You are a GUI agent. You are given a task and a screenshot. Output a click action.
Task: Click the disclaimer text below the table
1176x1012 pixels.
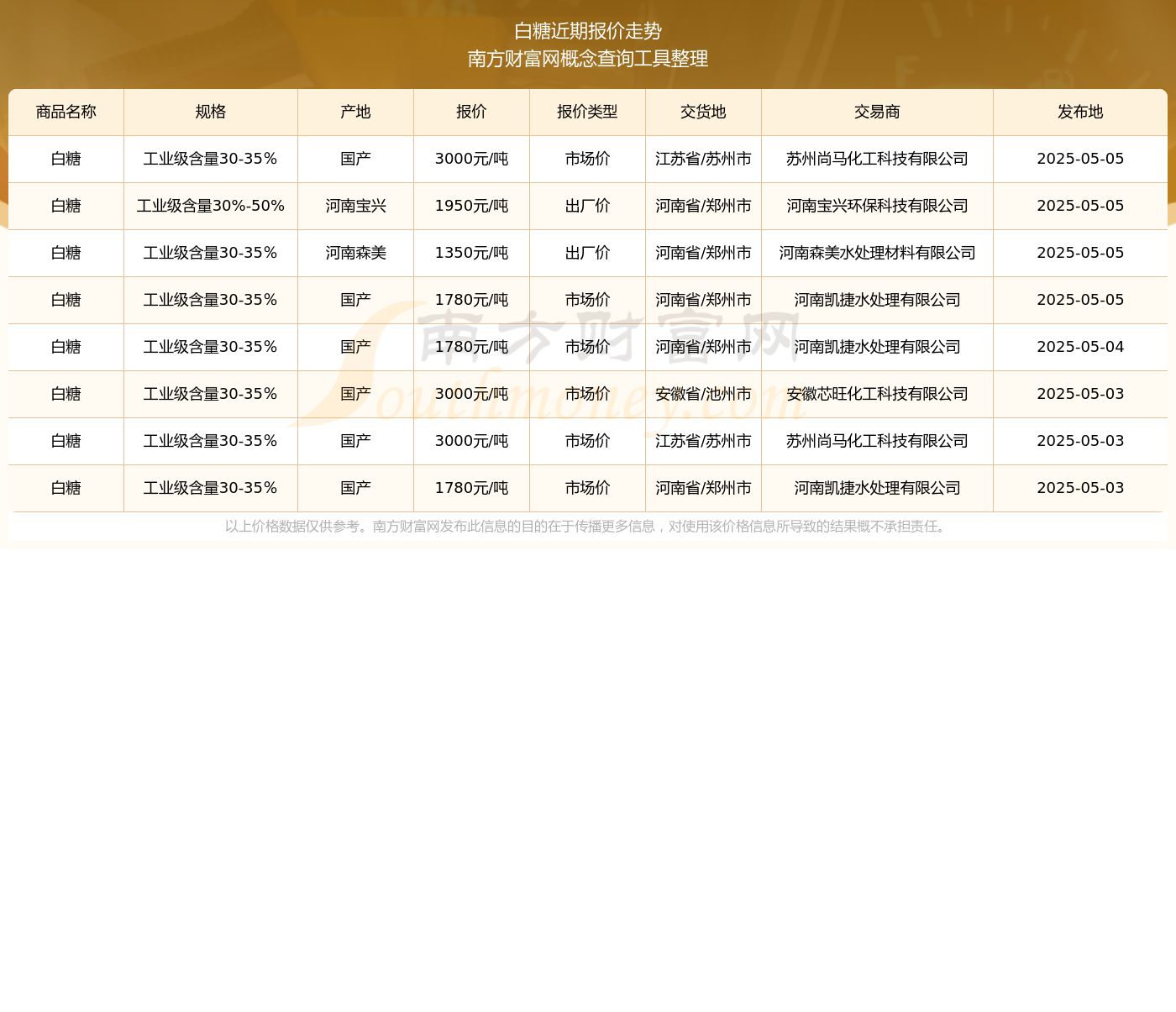point(588,527)
